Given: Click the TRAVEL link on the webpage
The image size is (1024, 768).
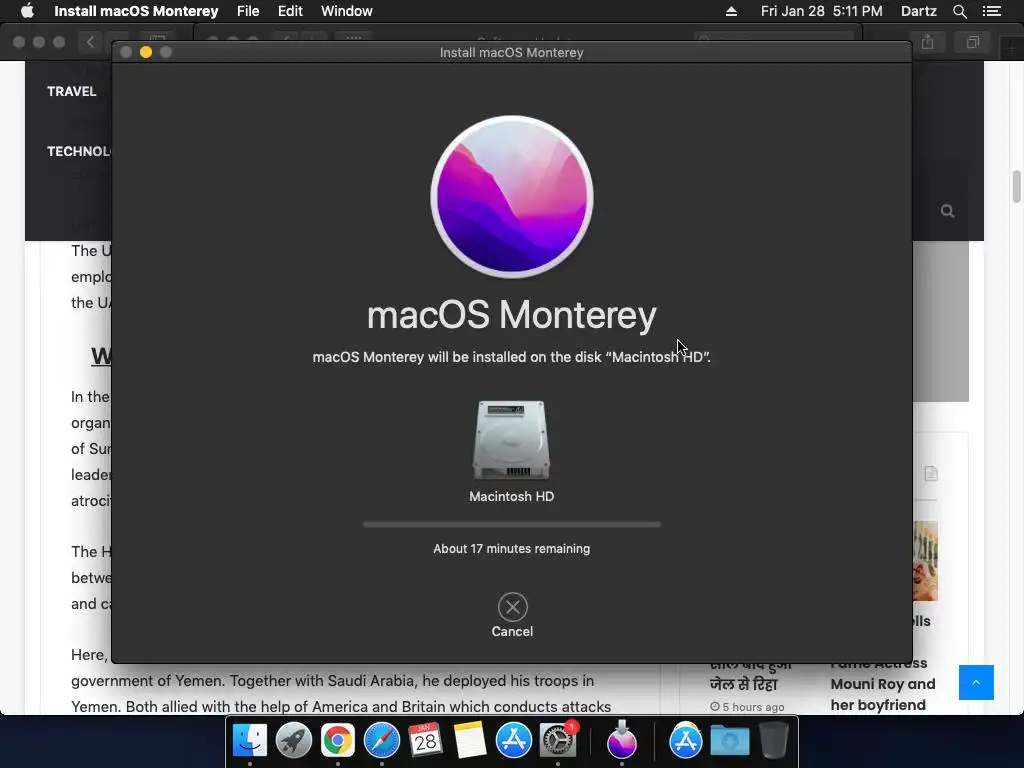Looking at the screenshot, I should coord(72,91).
